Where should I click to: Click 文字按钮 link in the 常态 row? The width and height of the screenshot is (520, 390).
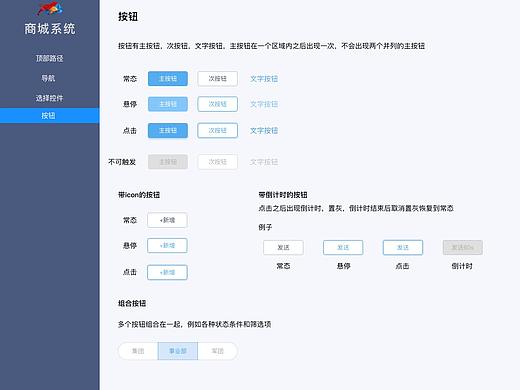264,79
